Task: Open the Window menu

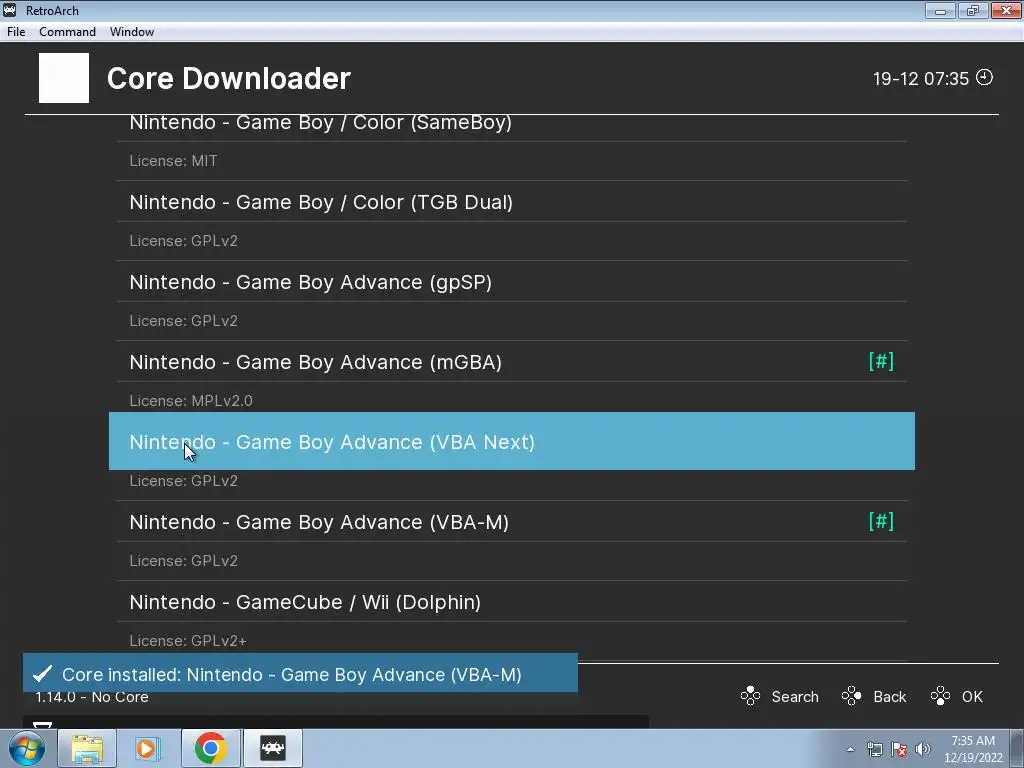Action: tap(132, 31)
